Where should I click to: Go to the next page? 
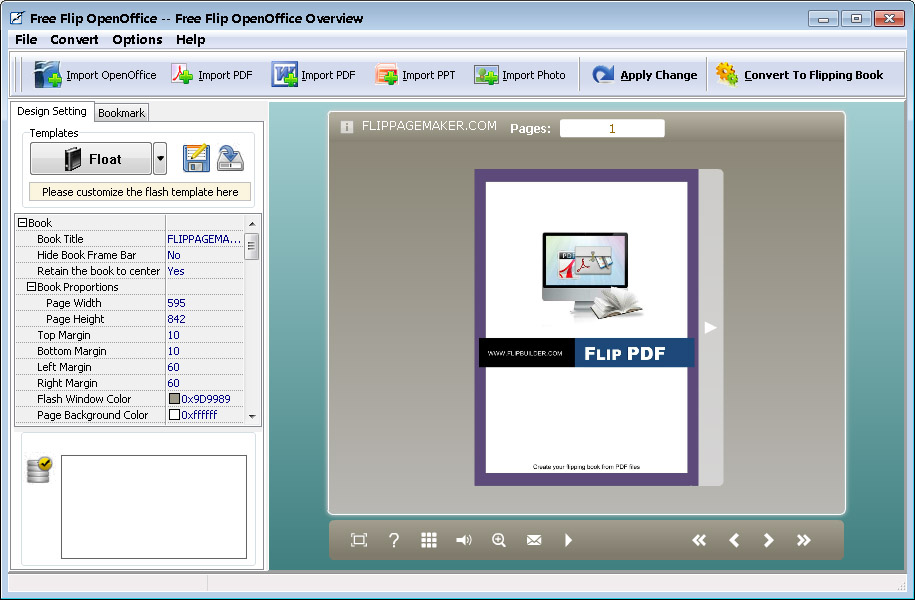(769, 540)
